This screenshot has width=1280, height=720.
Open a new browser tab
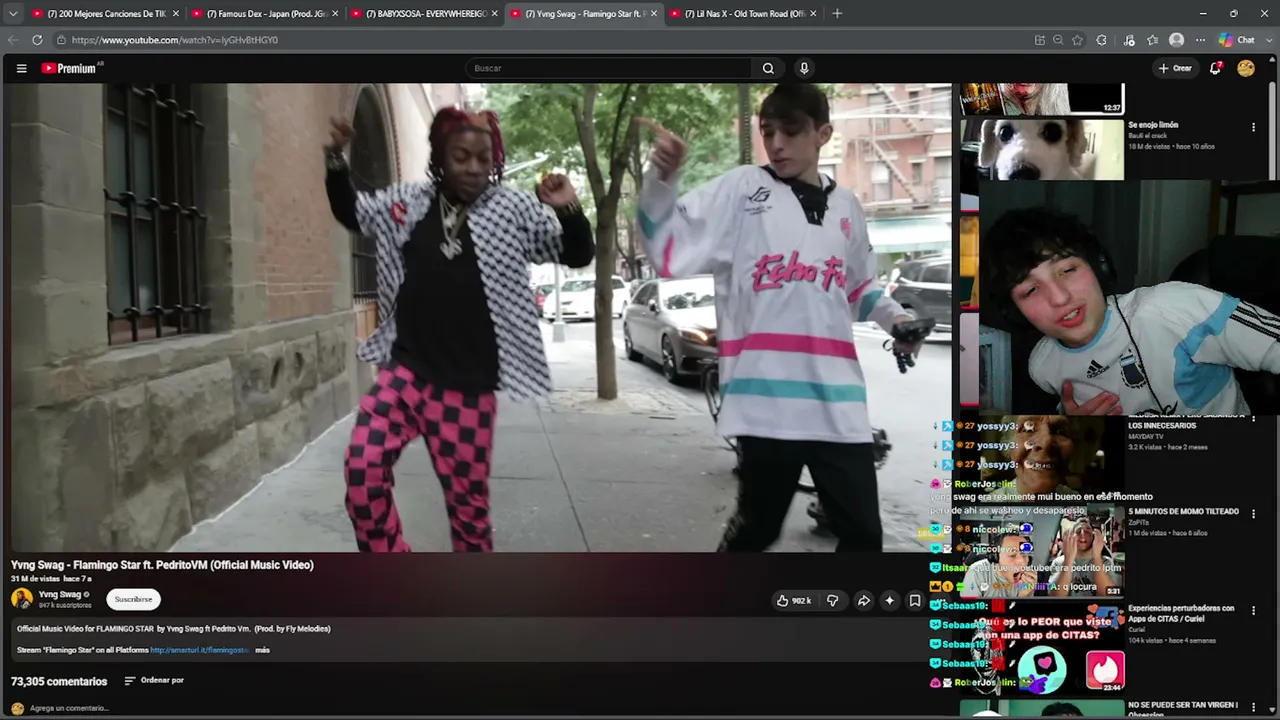click(837, 14)
